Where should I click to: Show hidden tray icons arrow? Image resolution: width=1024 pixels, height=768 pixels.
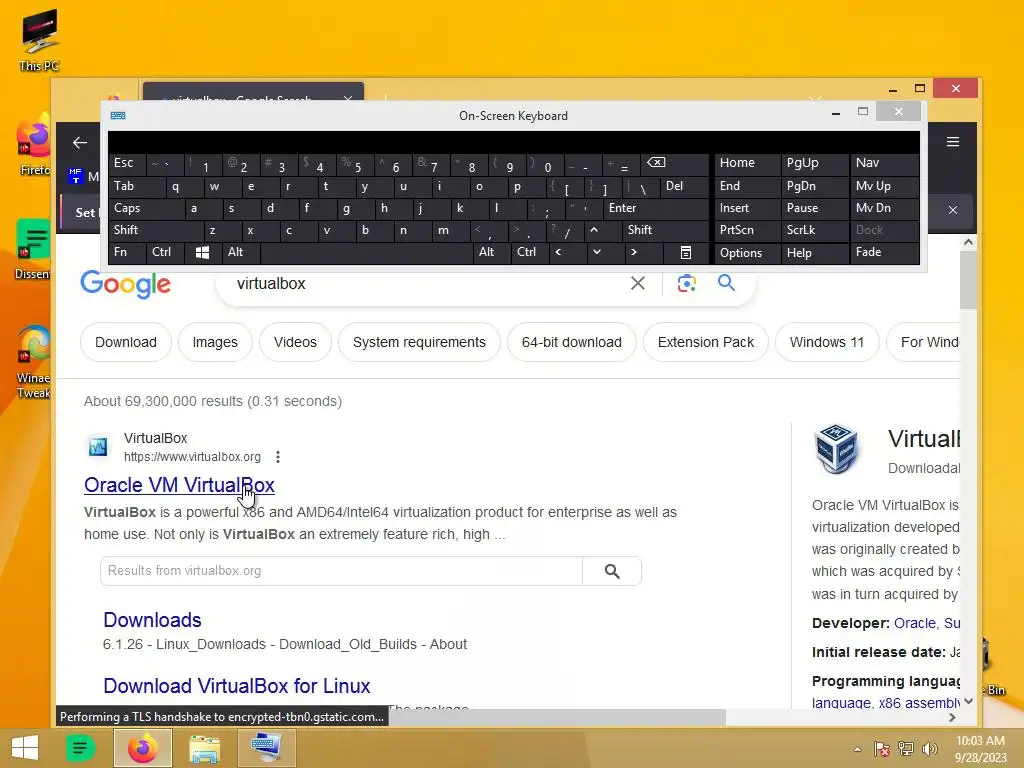[x=857, y=749]
